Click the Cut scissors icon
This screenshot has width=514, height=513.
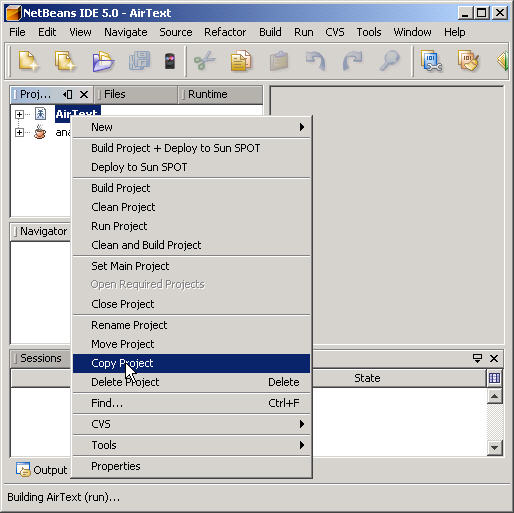pos(204,61)
